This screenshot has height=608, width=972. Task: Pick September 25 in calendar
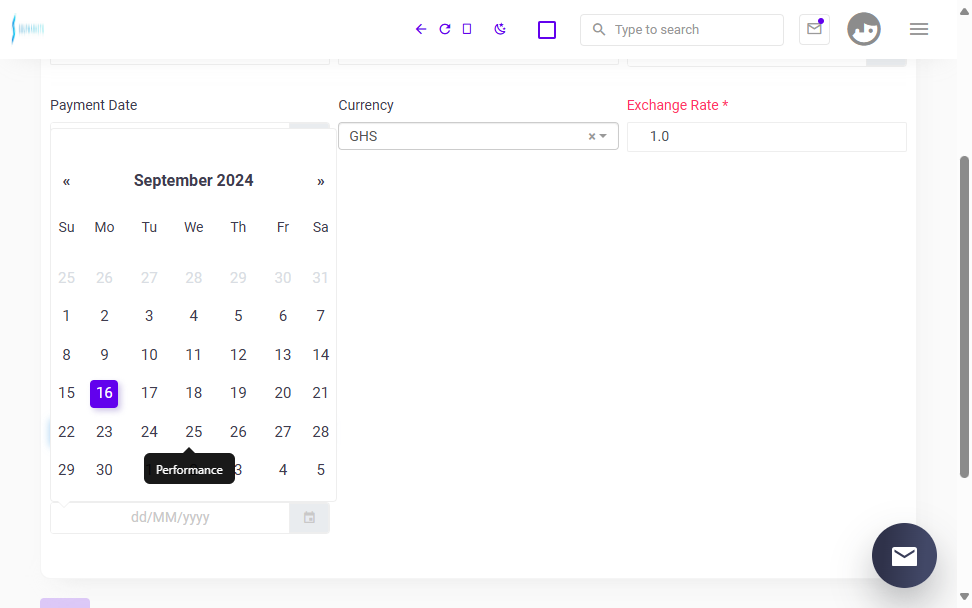(193, 431)
